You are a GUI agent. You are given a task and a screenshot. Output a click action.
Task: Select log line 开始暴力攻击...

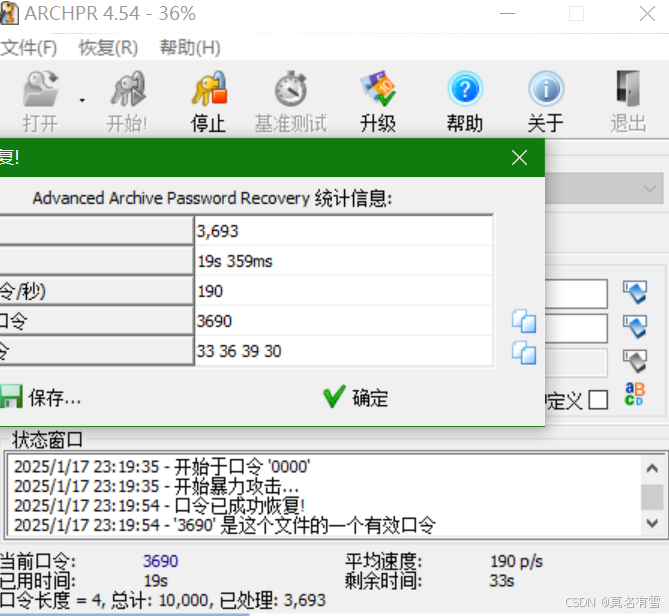click(156, 486)
